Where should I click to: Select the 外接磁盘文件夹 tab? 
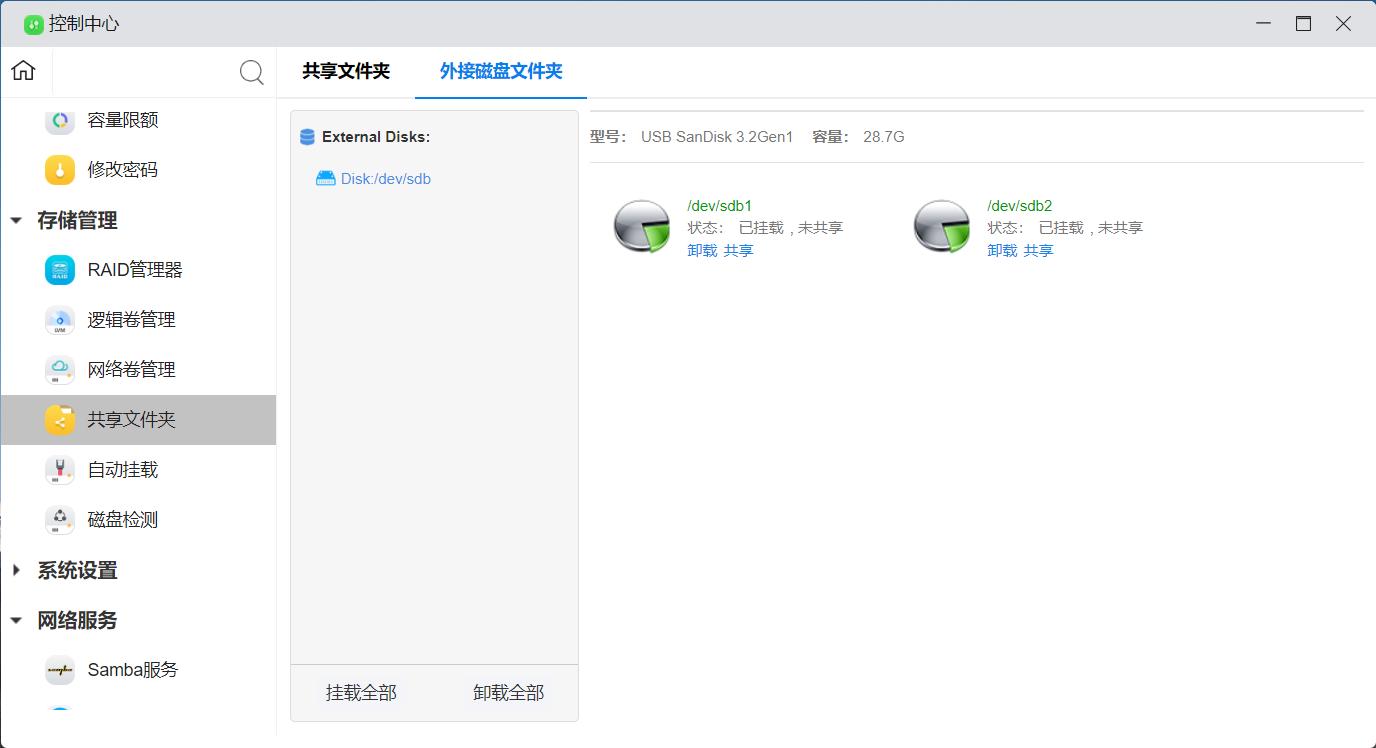coord(501,72)
